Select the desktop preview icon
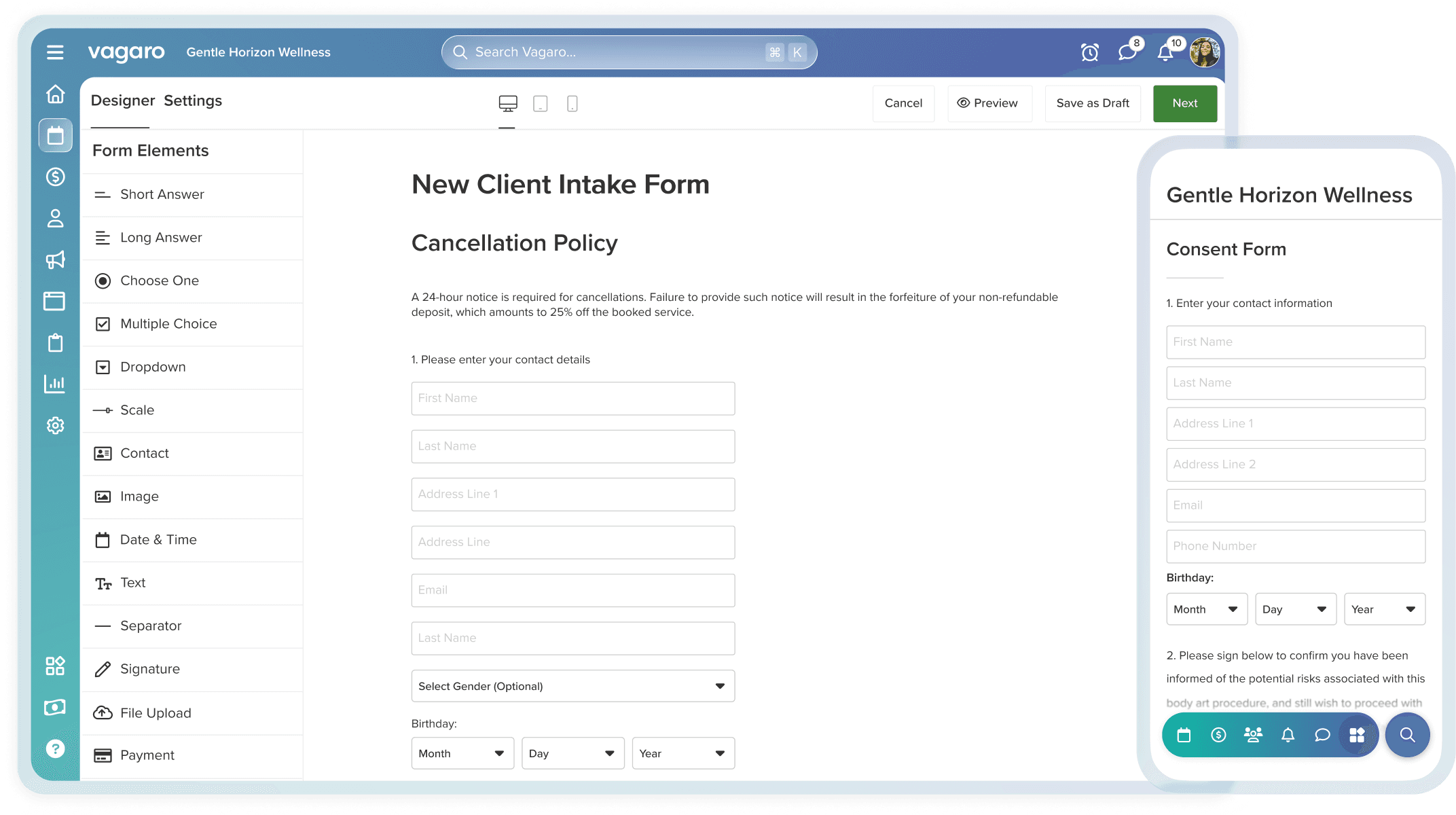The height and width of the screenshot is (815, 1456). pyautogui.click(x=507, y=103)
